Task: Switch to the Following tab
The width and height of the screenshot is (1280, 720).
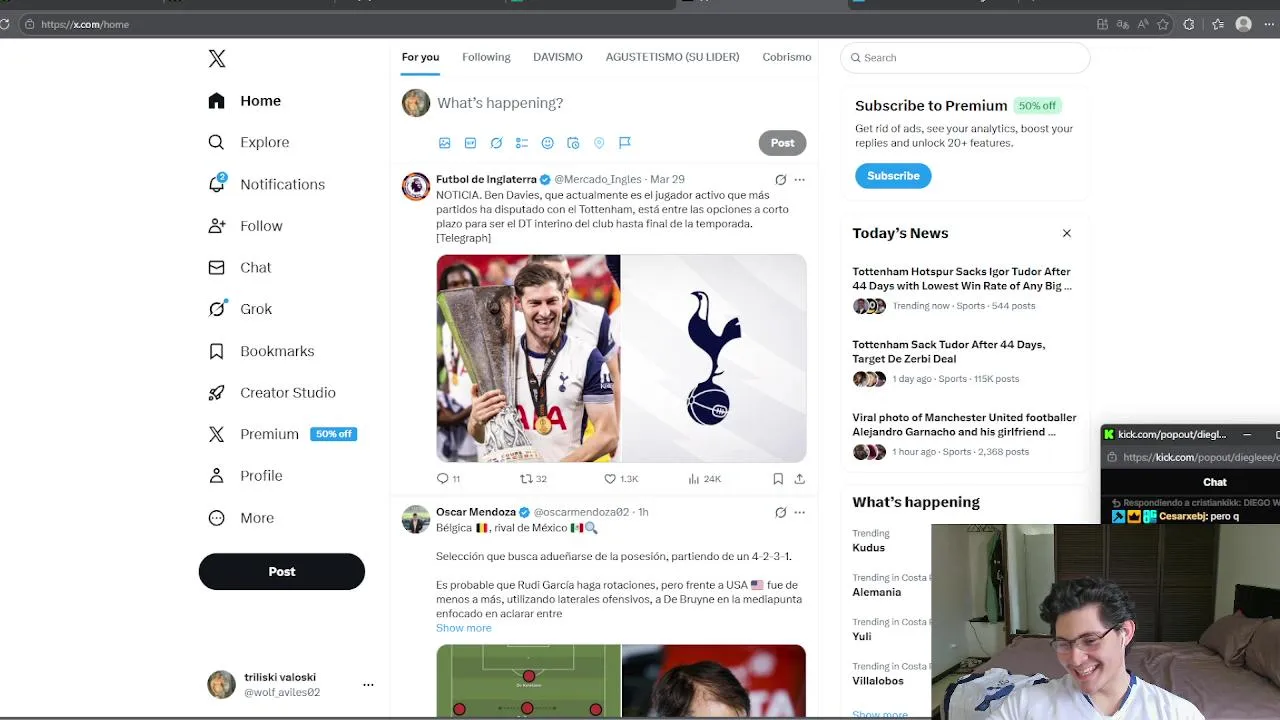Action: click(x=486, y=57)
